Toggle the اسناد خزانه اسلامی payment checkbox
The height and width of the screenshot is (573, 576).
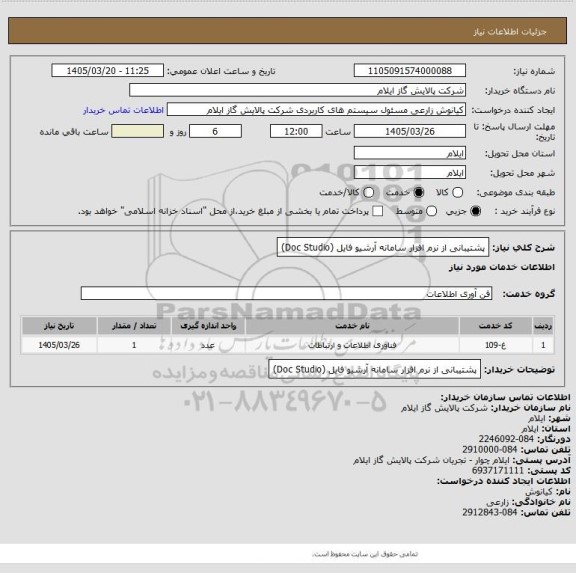point(377,211)
